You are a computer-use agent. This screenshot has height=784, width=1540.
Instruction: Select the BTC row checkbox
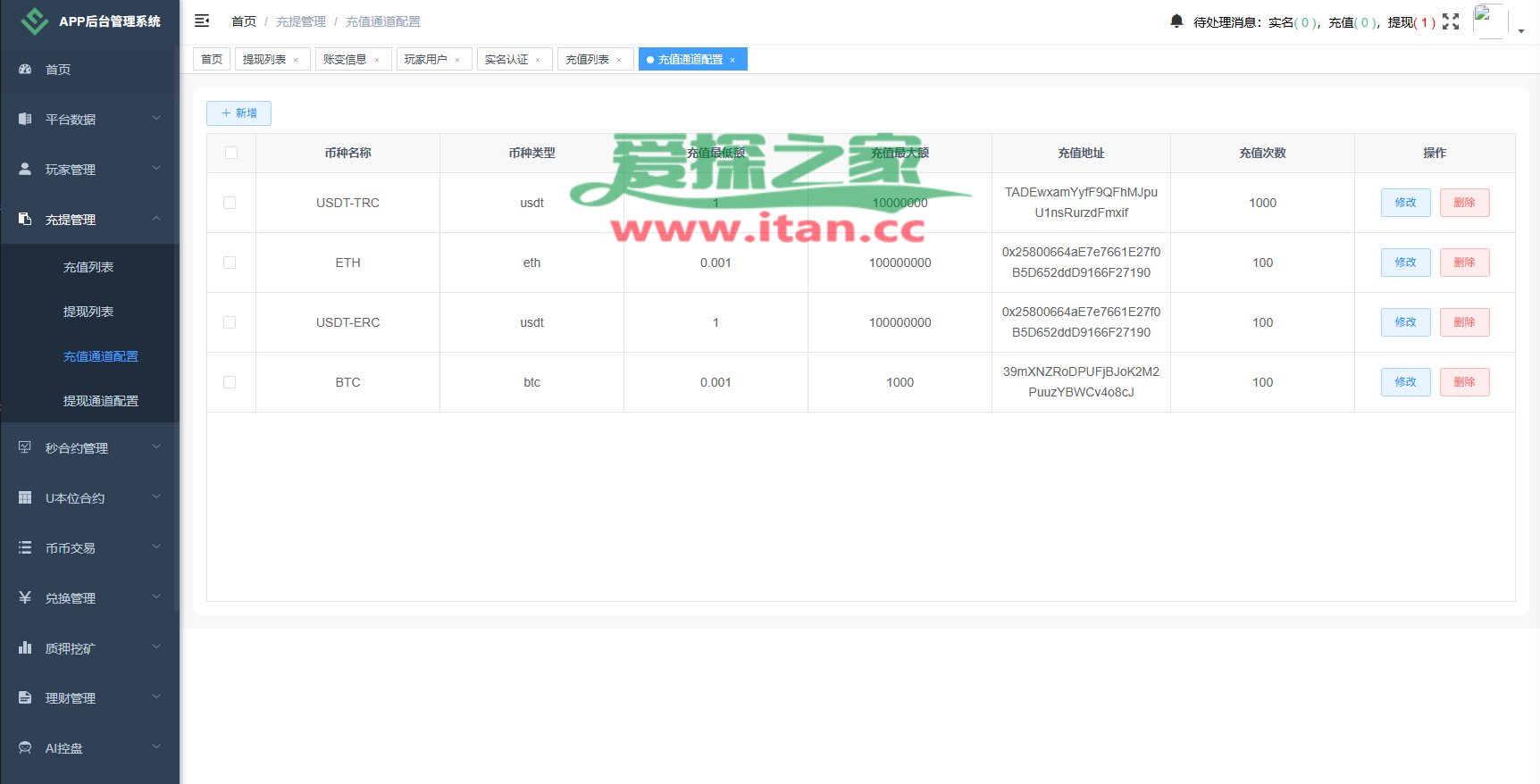pyautogui.click(x=230, y=382)
